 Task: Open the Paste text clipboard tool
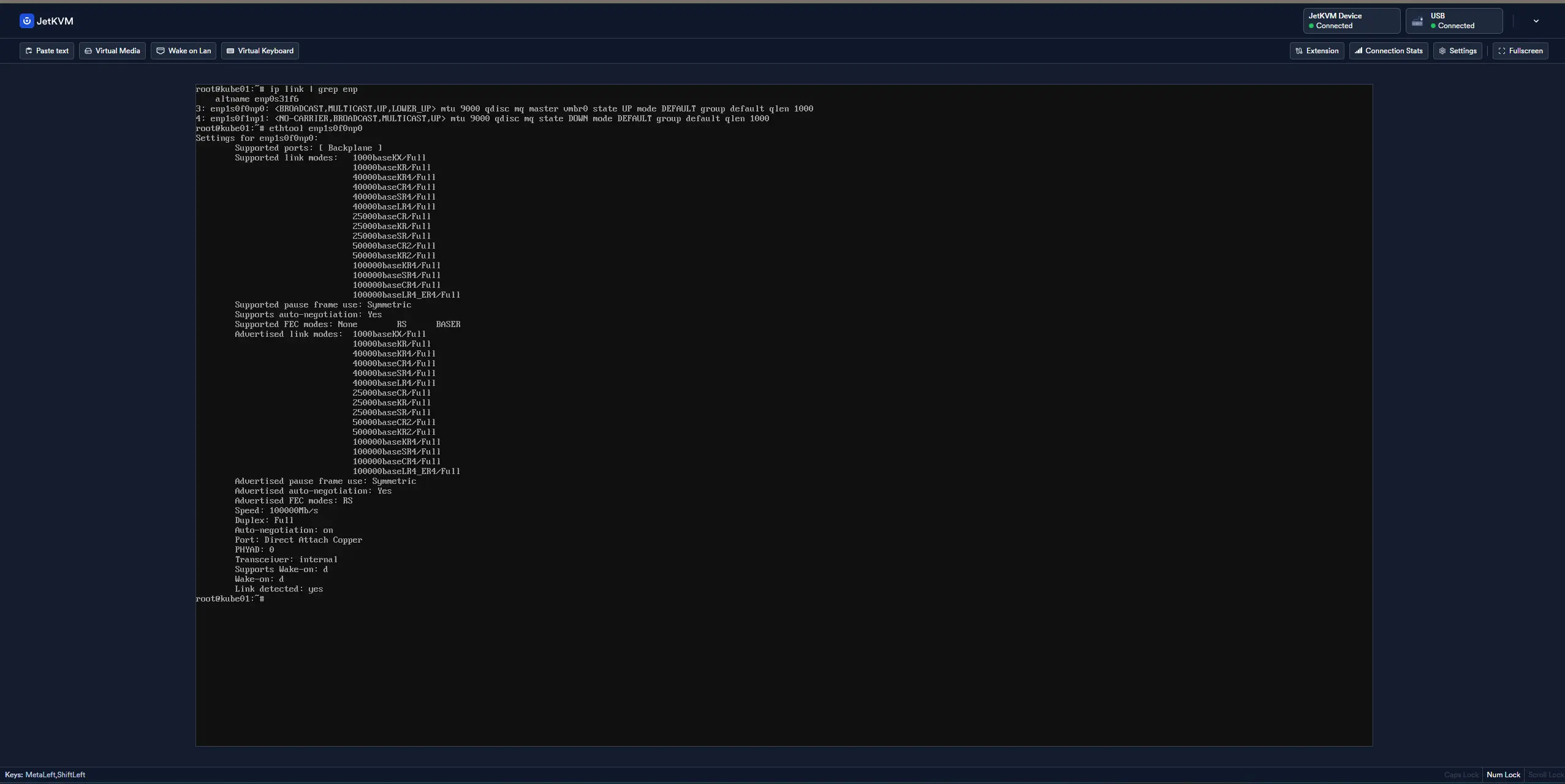tap(47, 51)
